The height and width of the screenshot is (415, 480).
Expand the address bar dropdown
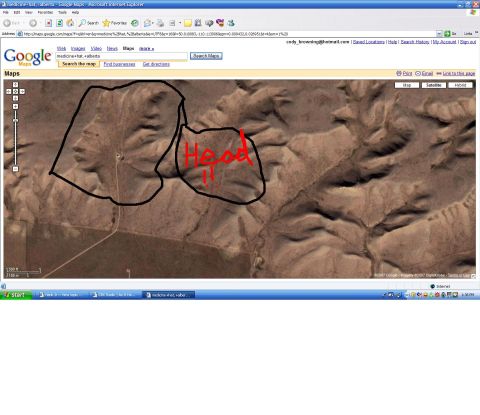[439, 34]
